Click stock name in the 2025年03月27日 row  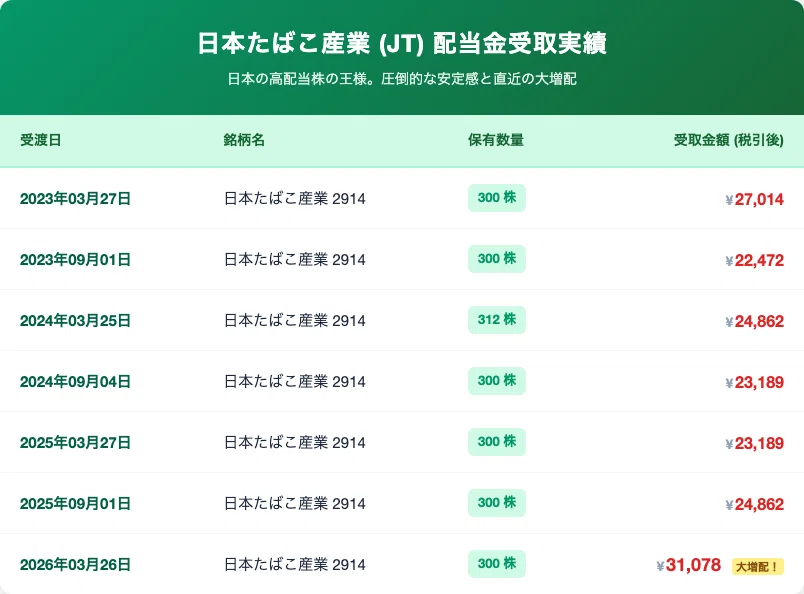(x=295, y=443)
